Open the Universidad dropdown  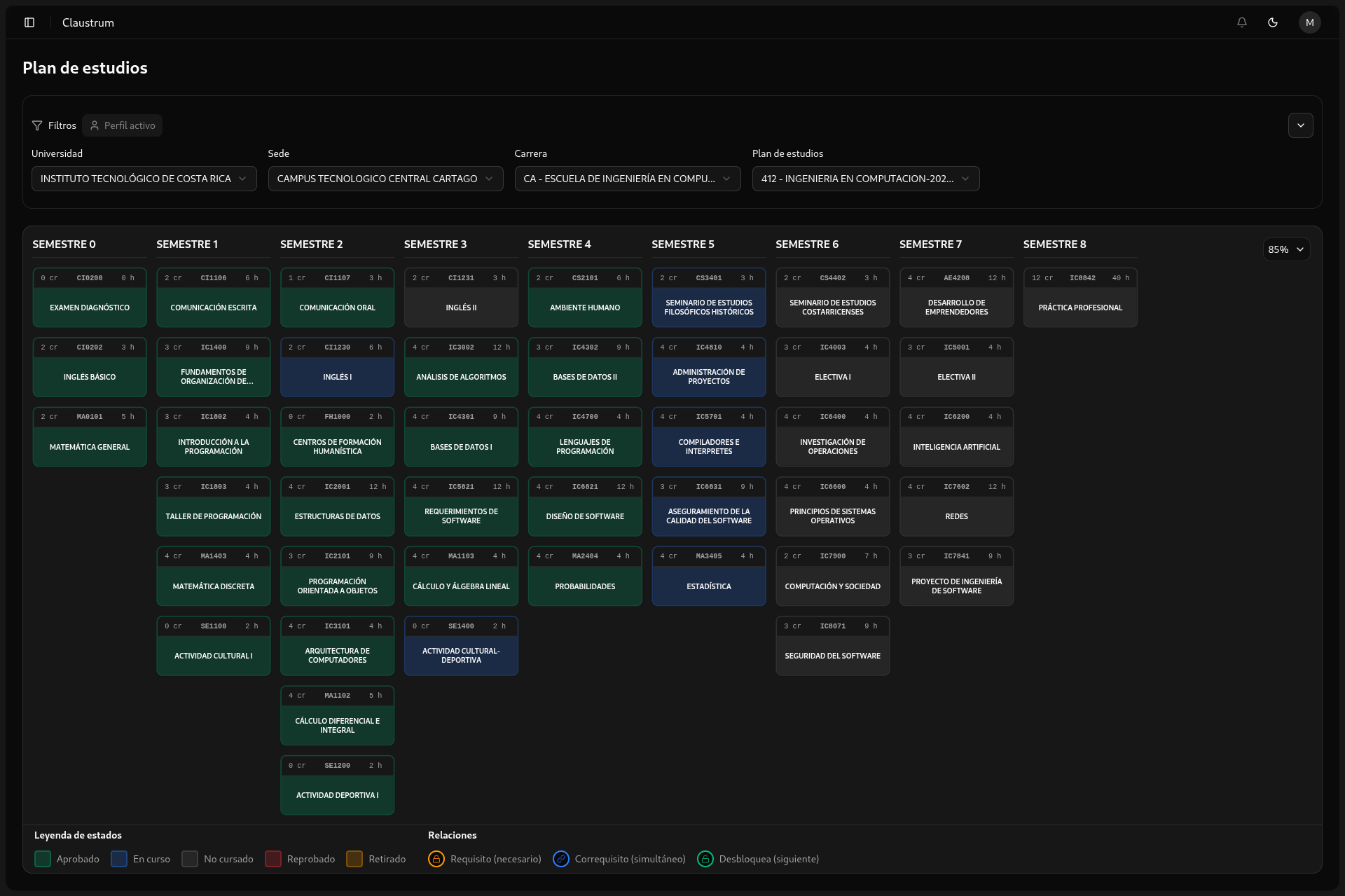pos(144,178)
